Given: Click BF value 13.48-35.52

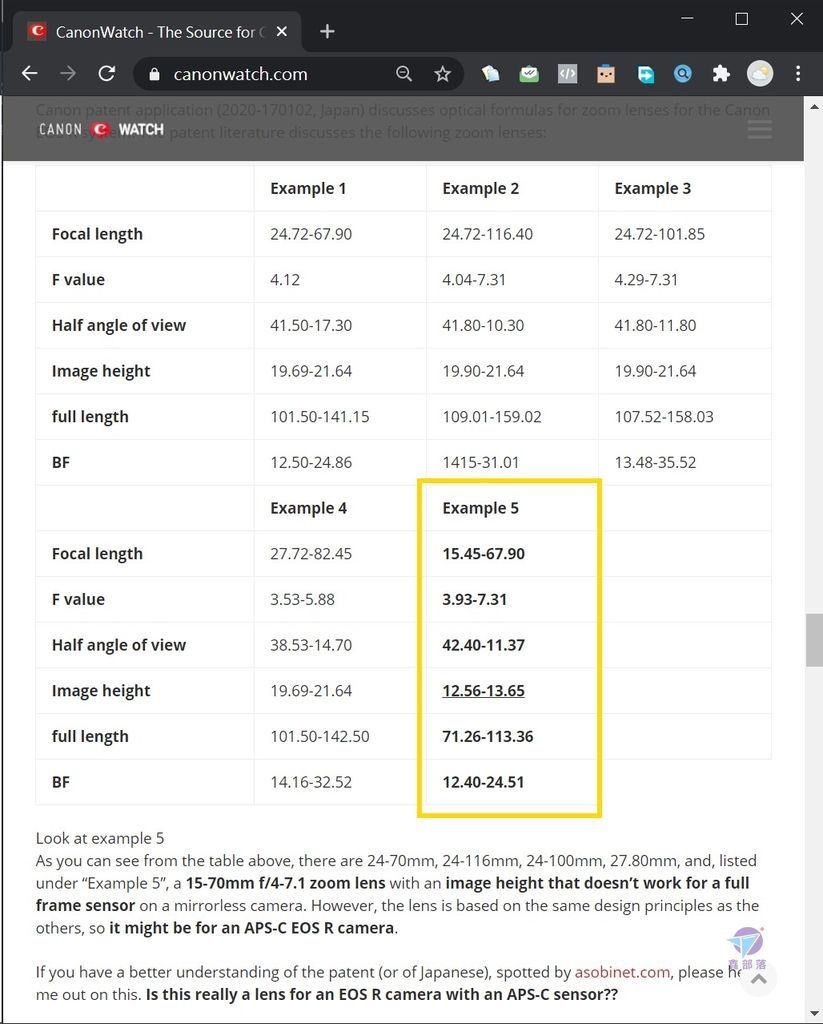Looking at the screenshot, I should pos(655,462).
